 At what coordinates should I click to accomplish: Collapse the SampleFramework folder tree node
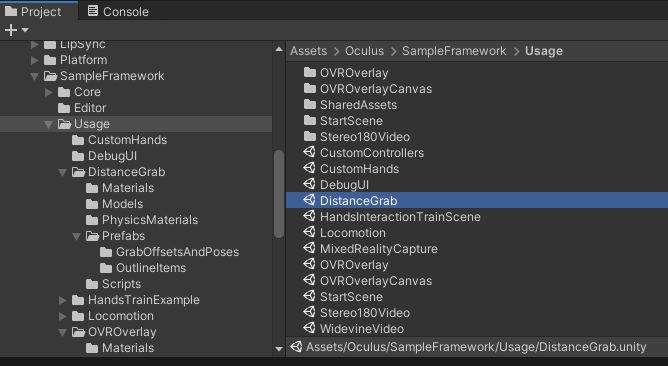click(35, 76)
